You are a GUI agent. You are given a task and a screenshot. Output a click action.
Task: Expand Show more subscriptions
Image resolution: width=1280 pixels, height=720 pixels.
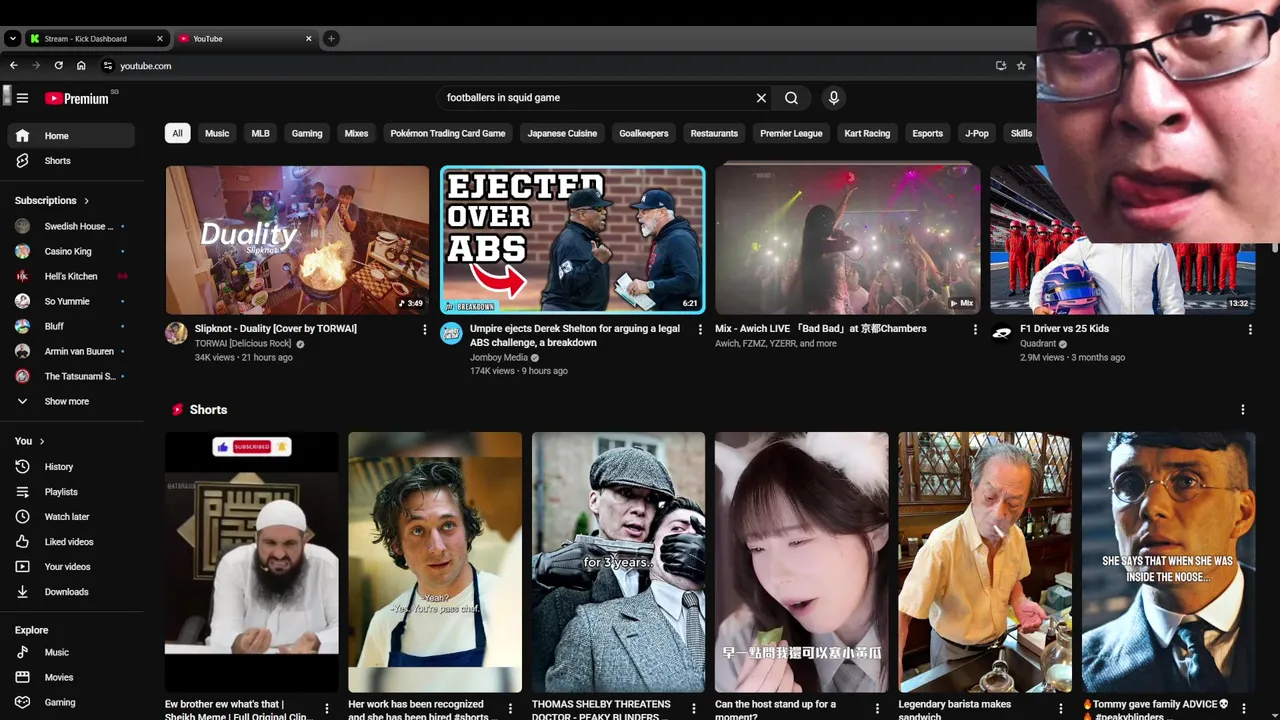pyautogui.click(x=70, y=402)
